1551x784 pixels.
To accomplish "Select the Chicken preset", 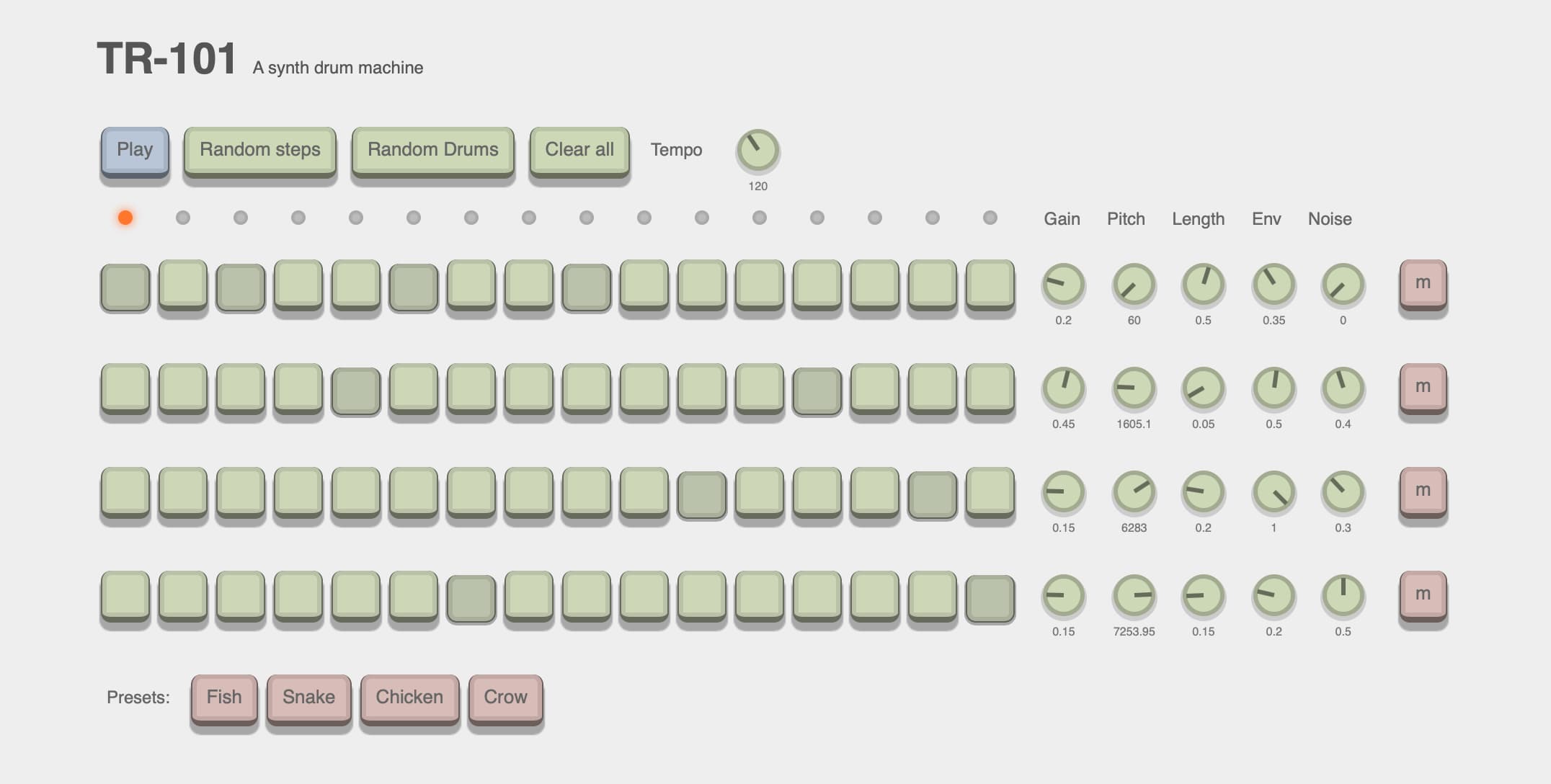I will point(409,698).
